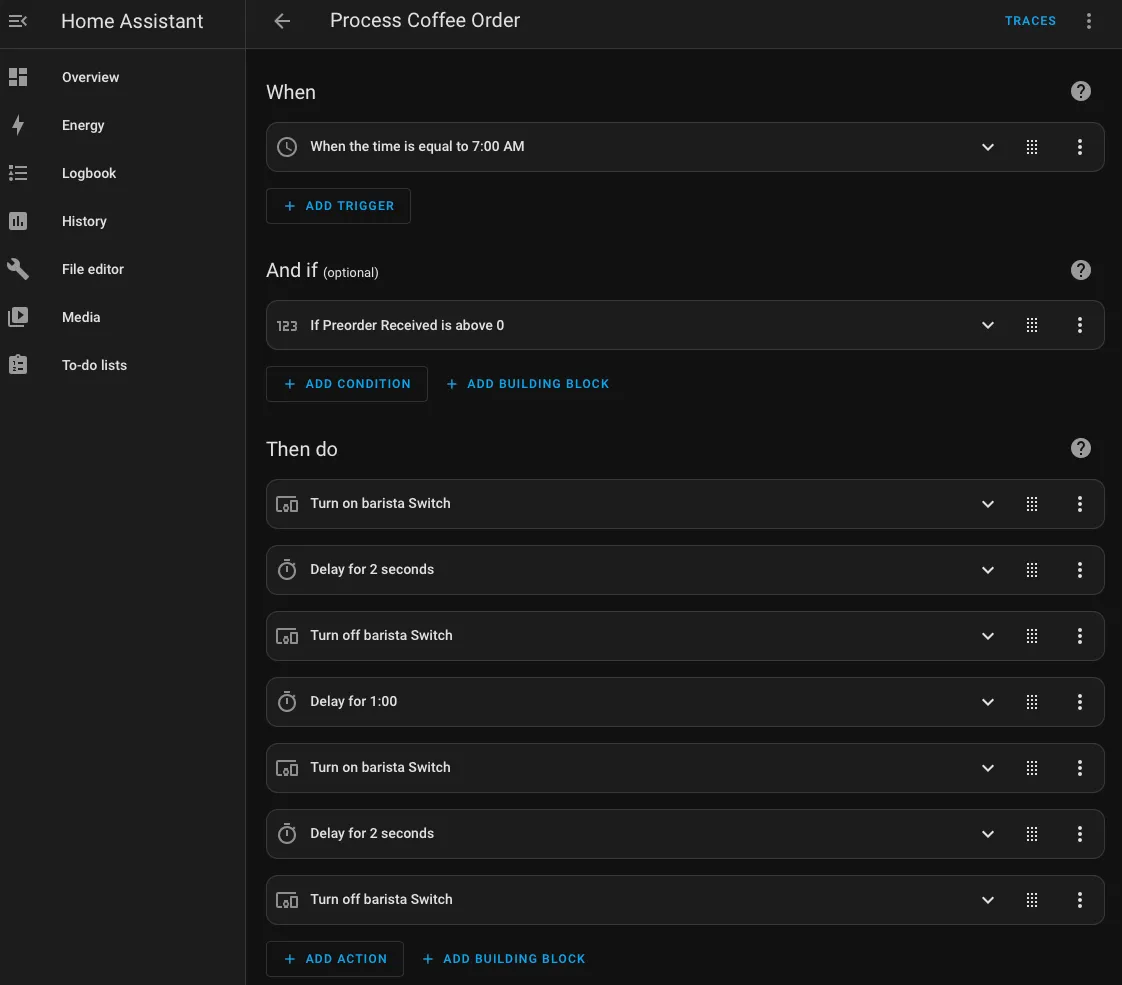Expand the Preorder Received condition
The width and height of the screenshot is (1122, 985).
pos(988,325)
